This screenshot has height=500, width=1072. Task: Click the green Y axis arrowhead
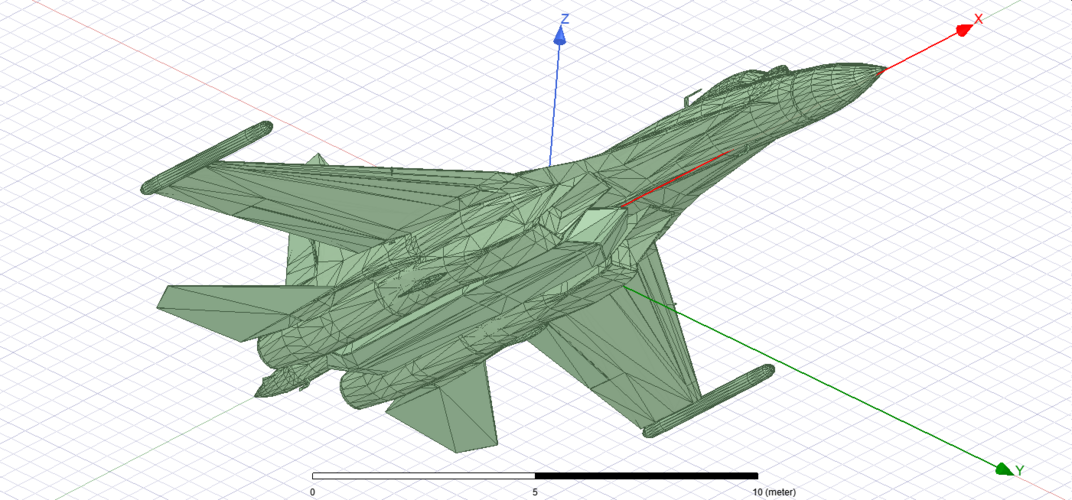click(x=1003, y=469)
